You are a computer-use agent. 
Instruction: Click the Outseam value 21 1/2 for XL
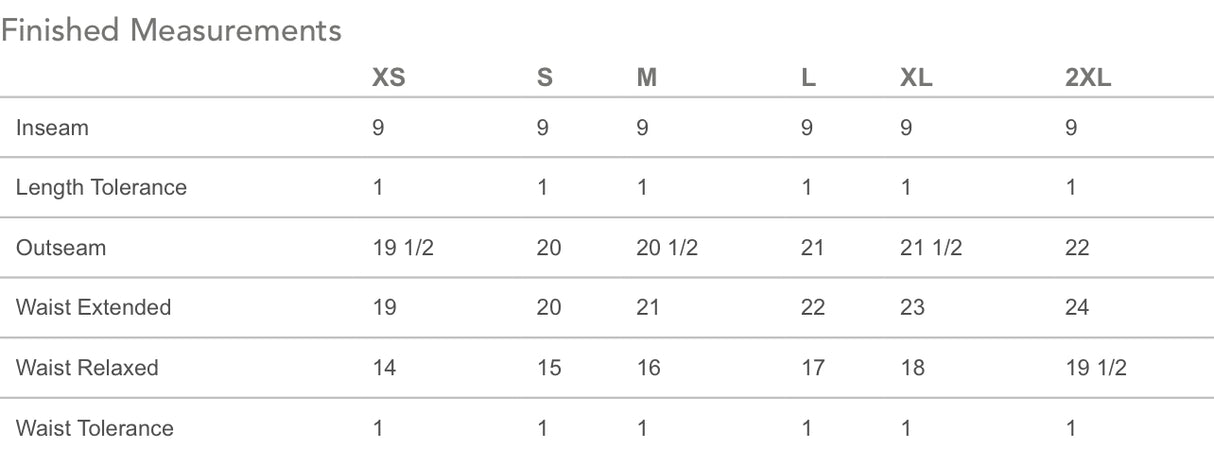931,247
